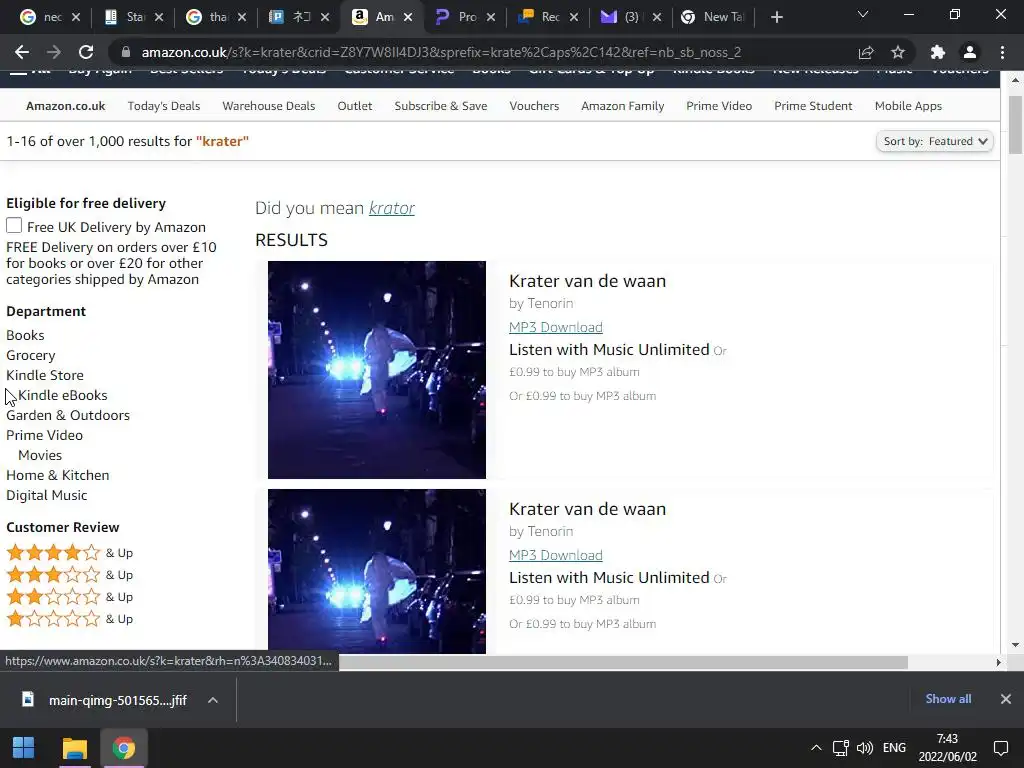Open first Krater van de waan title
The image size is (1024, 768).
588,281
